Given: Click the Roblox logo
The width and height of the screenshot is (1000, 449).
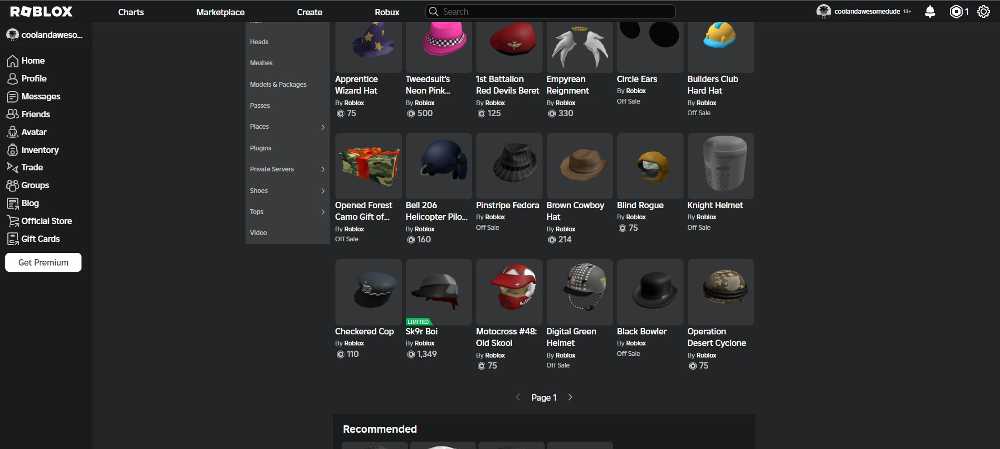Looking at the screenshot, I should point(41,11).
